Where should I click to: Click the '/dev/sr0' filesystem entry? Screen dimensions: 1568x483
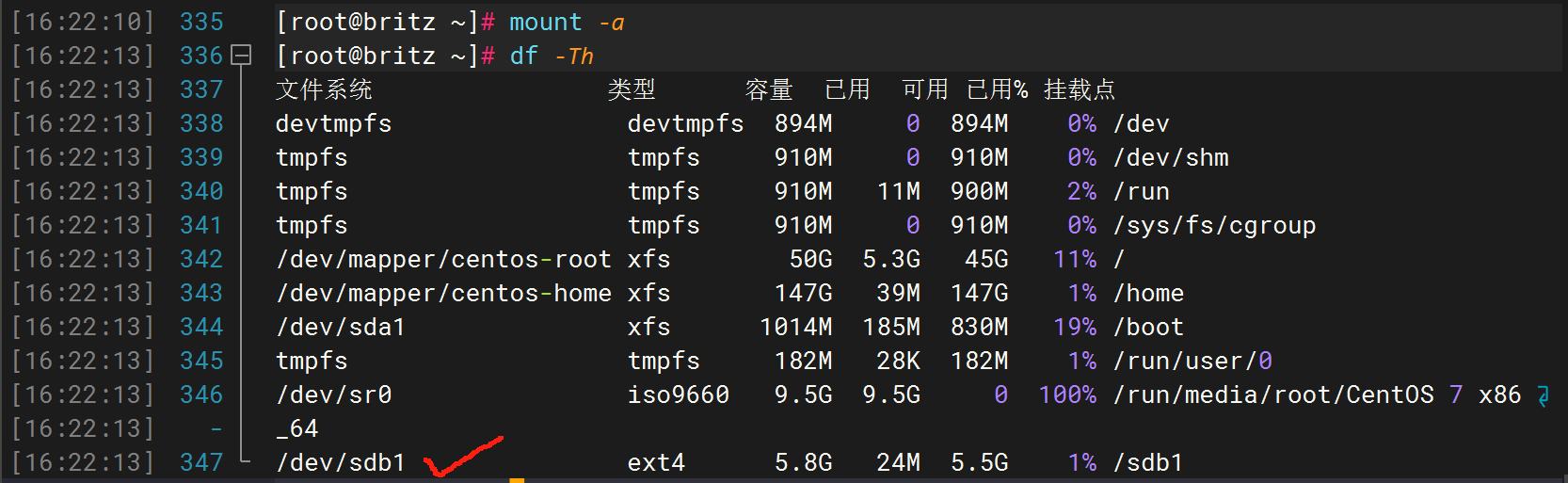click(x=333, y=394)
